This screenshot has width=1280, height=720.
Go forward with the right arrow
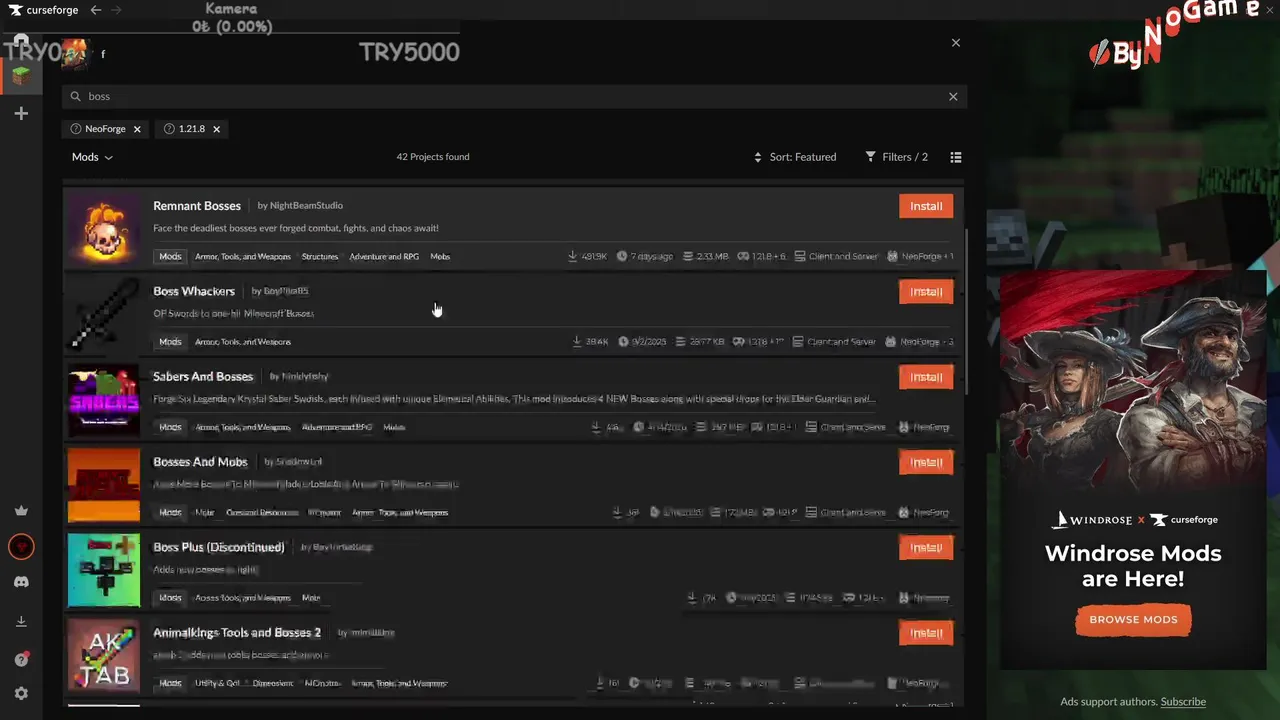pyautogui.click(x=116, y=10)
